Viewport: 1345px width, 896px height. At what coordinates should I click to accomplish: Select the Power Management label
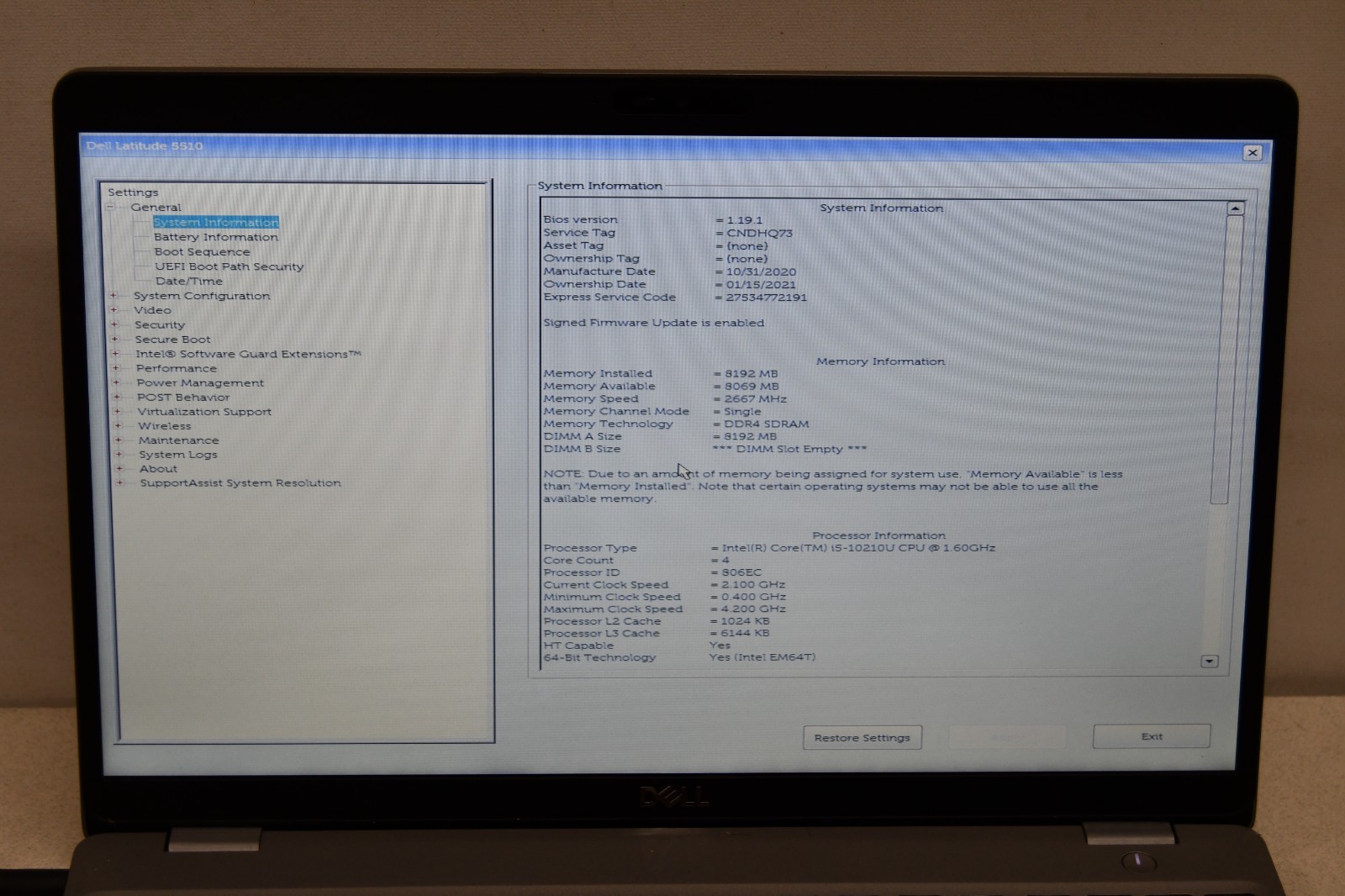tap(200, 382)
